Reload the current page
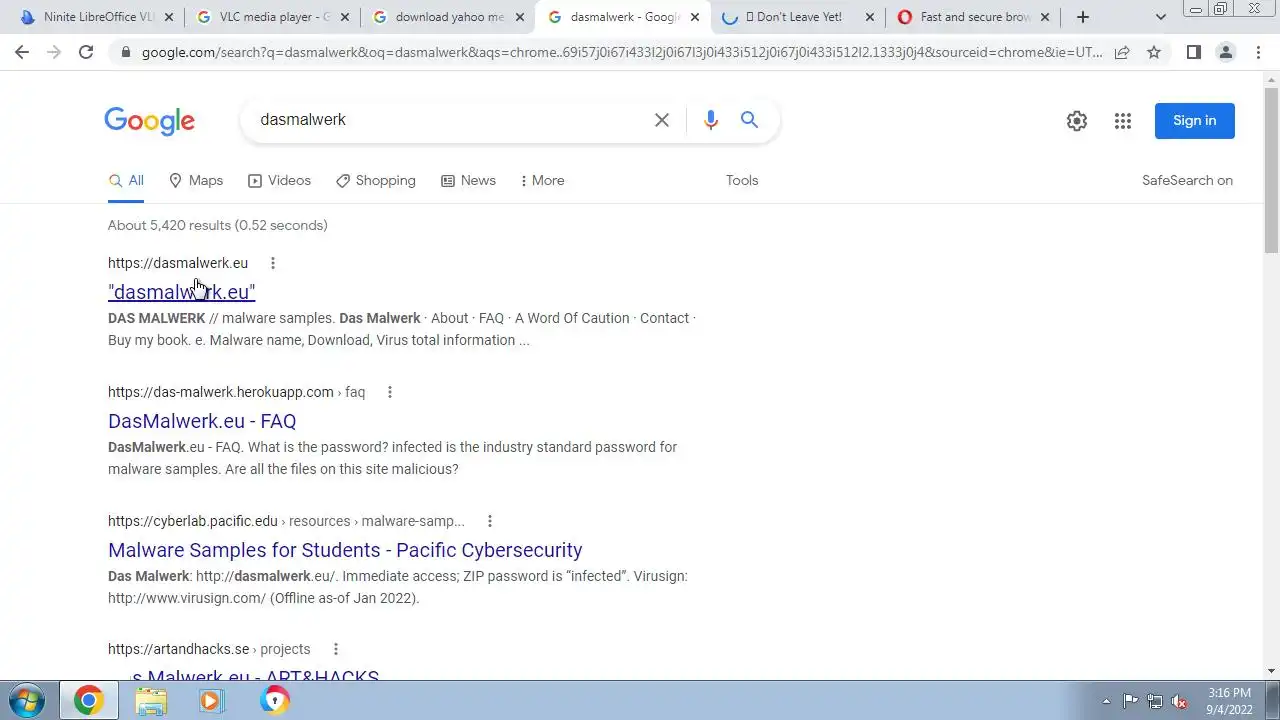The image size is (1280, 720). pos(86,52)
